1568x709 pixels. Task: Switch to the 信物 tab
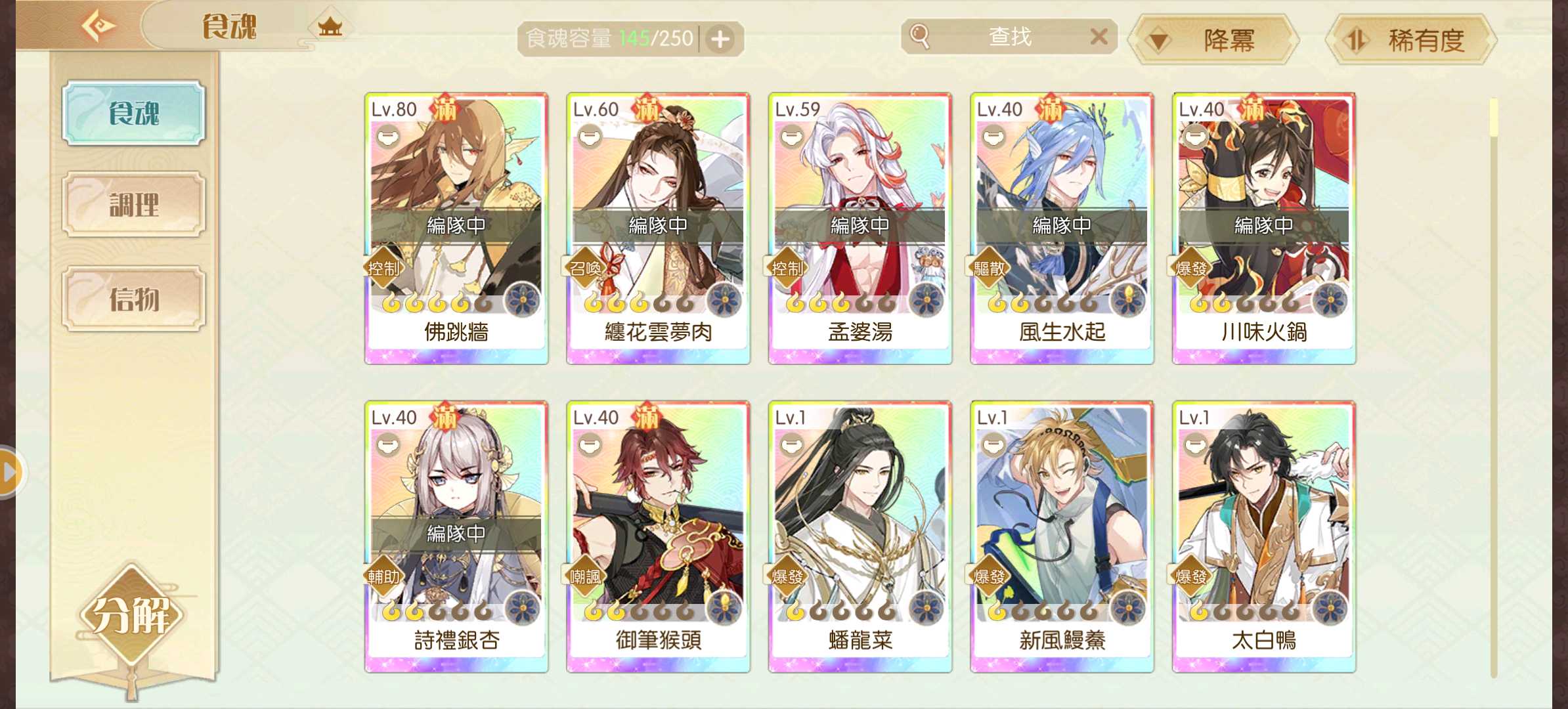[134, 299]
